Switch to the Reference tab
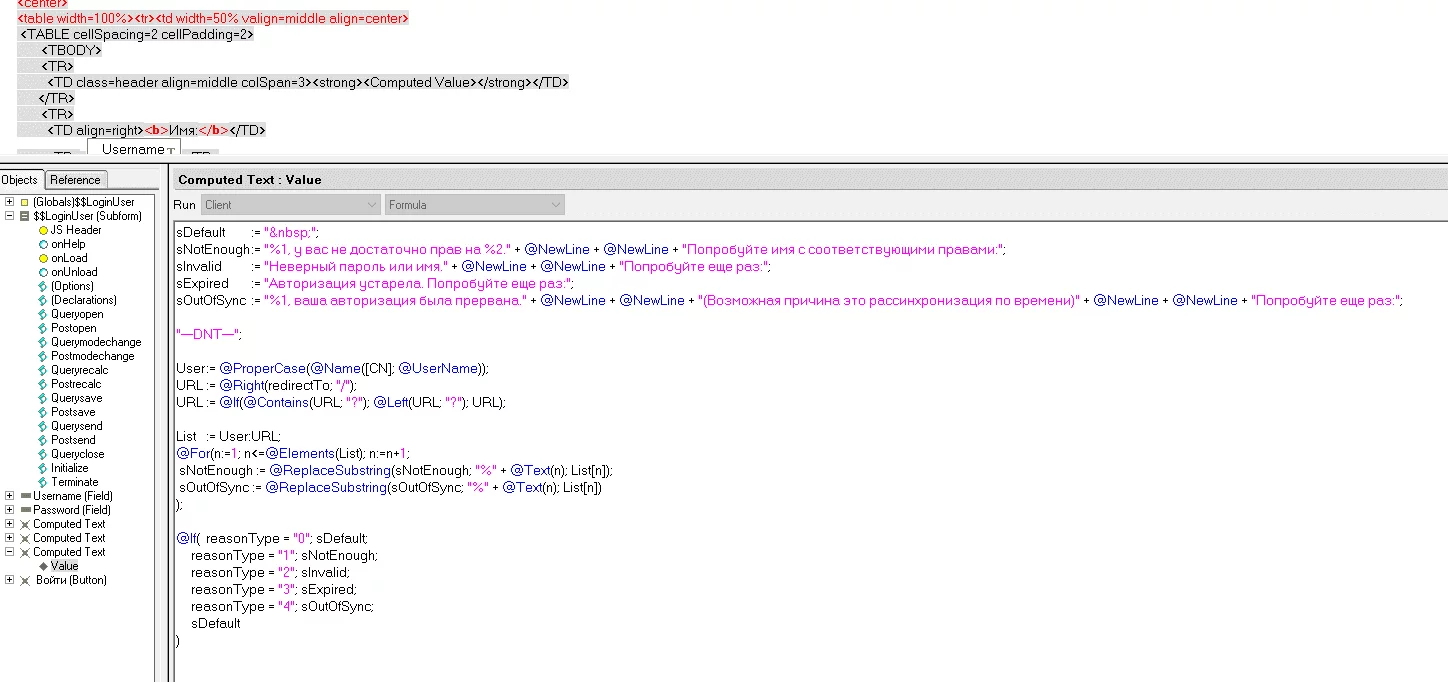Viewport: 1448px width, 682px height. (76, 180)
